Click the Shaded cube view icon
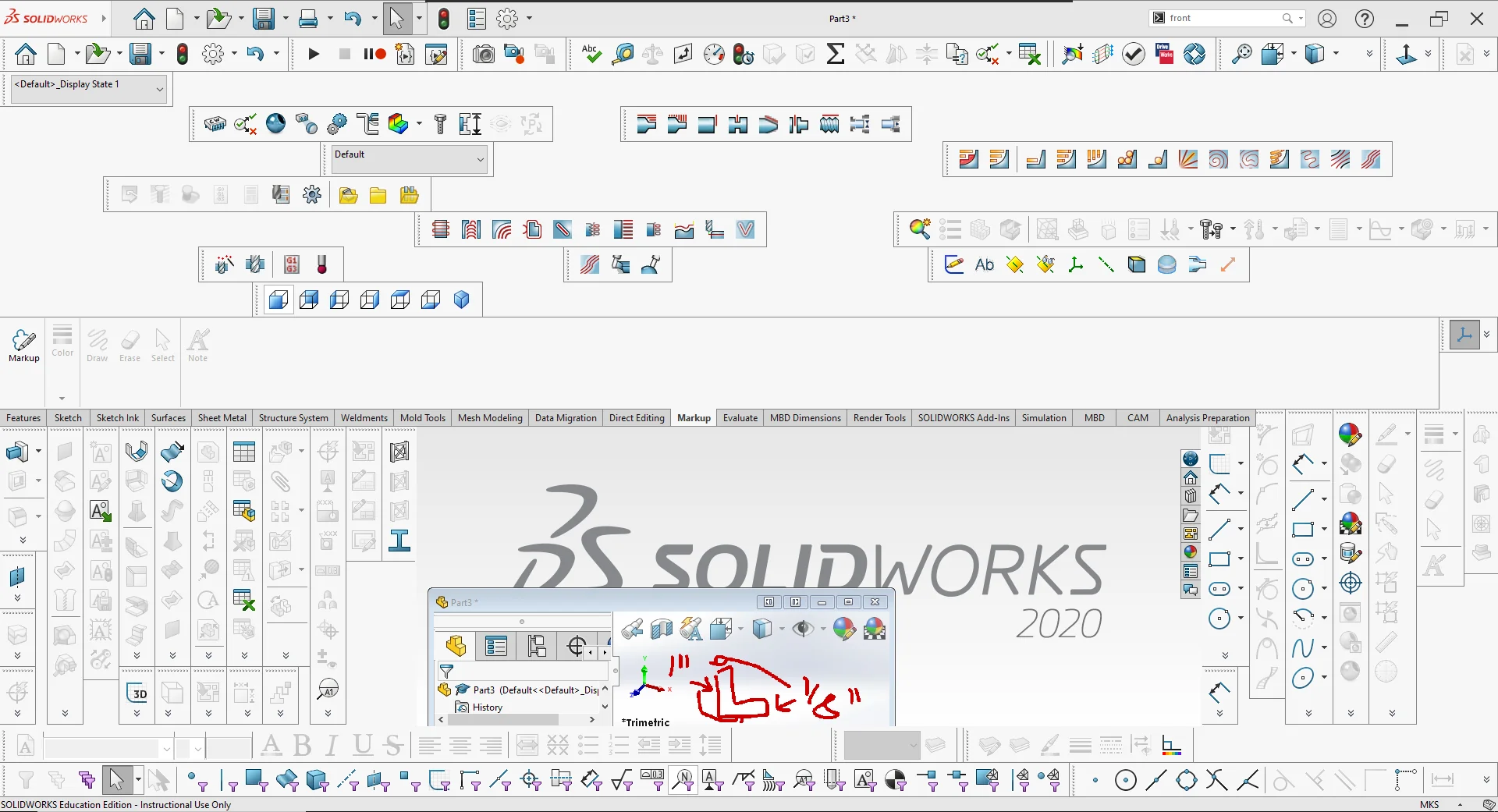Viewport: 1498px width, 812px height. tap(461, 300)
